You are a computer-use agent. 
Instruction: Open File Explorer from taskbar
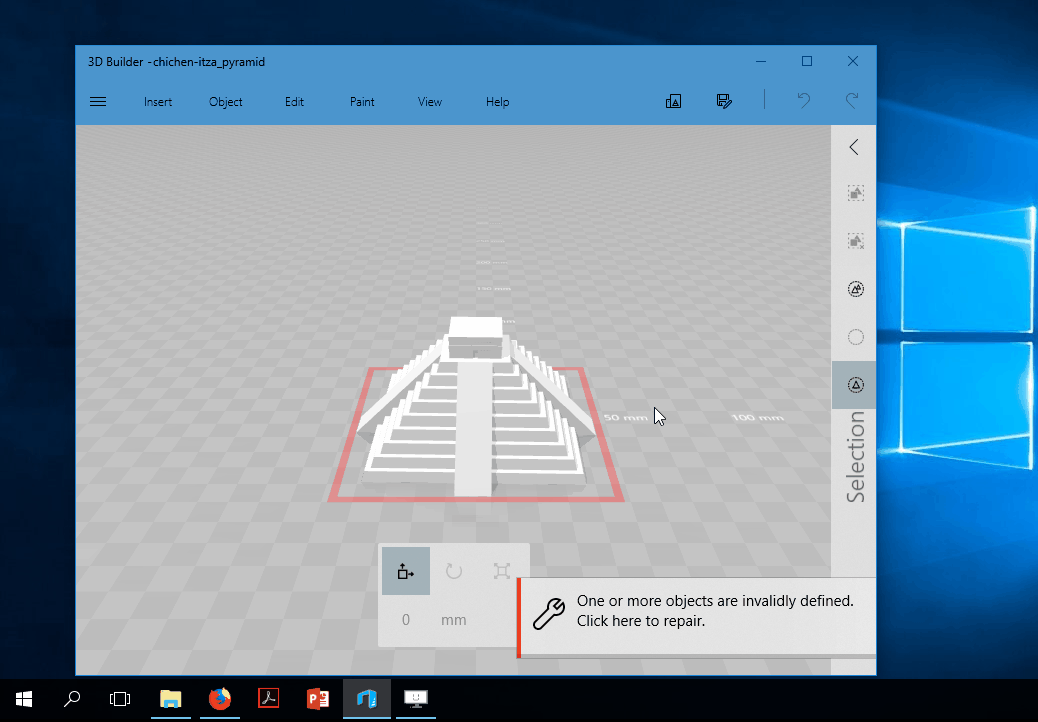tap(171, 699)
